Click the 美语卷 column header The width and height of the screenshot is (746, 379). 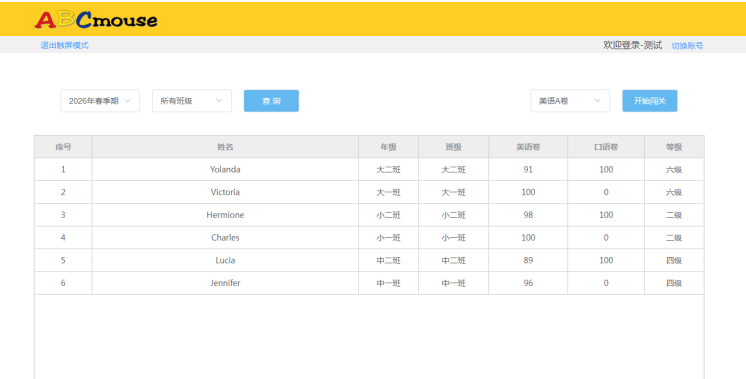coord(528,147)
